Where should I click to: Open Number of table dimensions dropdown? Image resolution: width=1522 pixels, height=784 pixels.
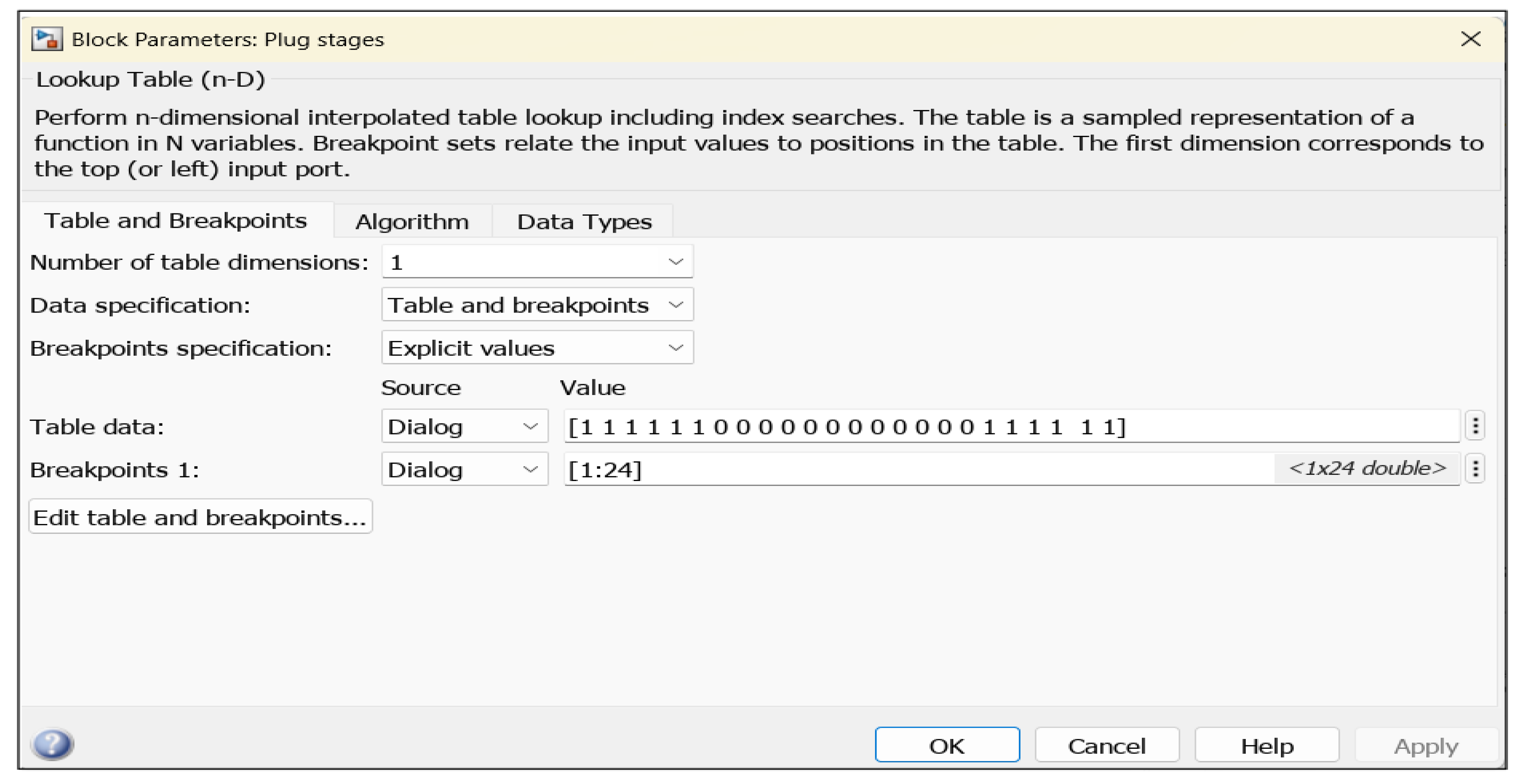coord(536,262)
